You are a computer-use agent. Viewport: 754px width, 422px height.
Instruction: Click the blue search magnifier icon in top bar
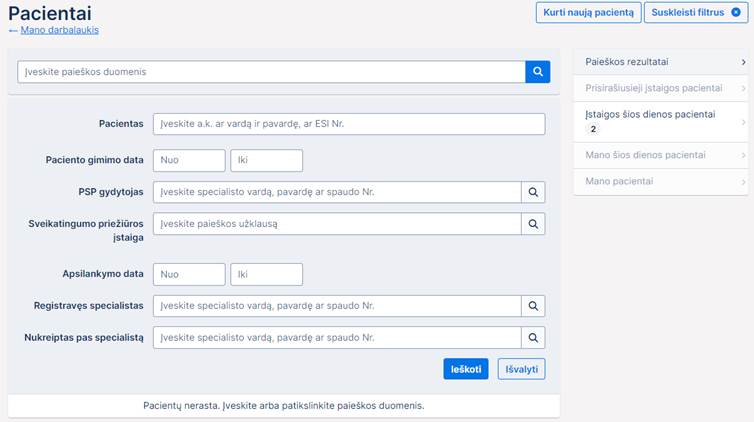pyautogui.click(x=537, y=72)
